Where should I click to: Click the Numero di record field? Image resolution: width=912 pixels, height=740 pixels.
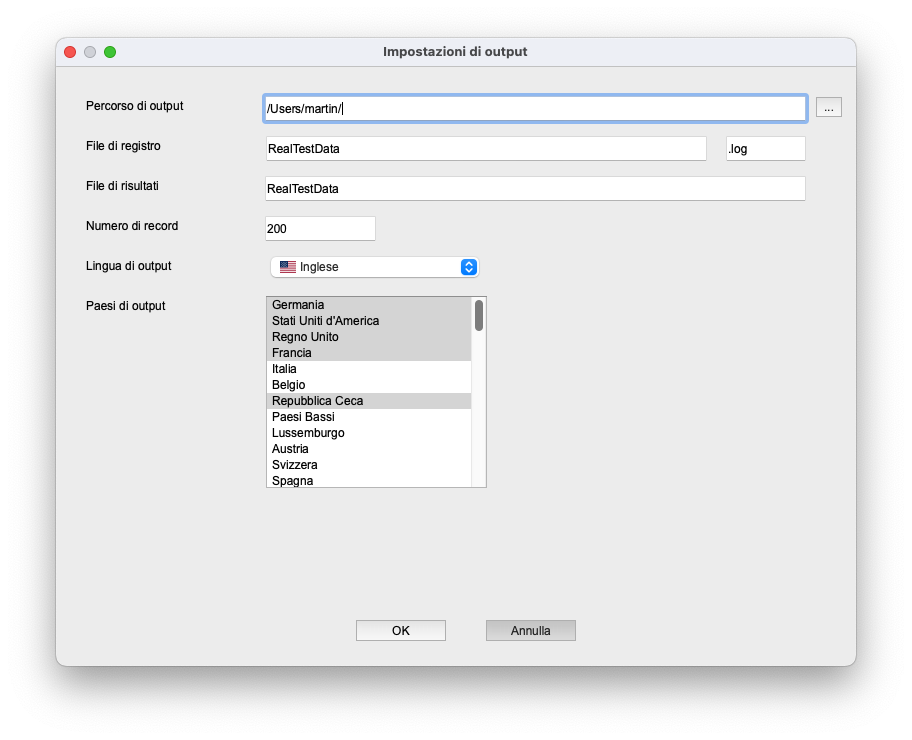pyautogui.click(x=320, y=229)
